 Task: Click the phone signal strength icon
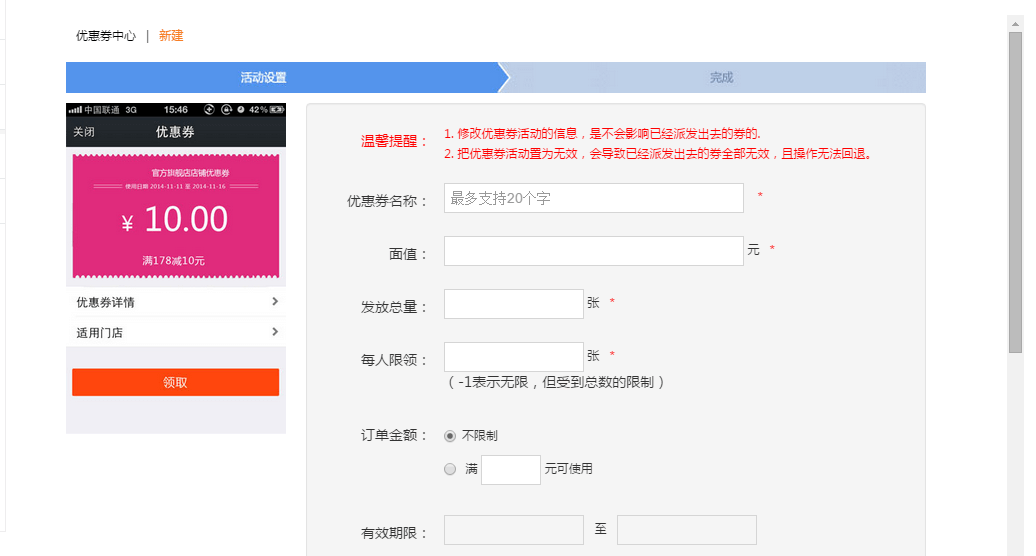pos(75,110)
